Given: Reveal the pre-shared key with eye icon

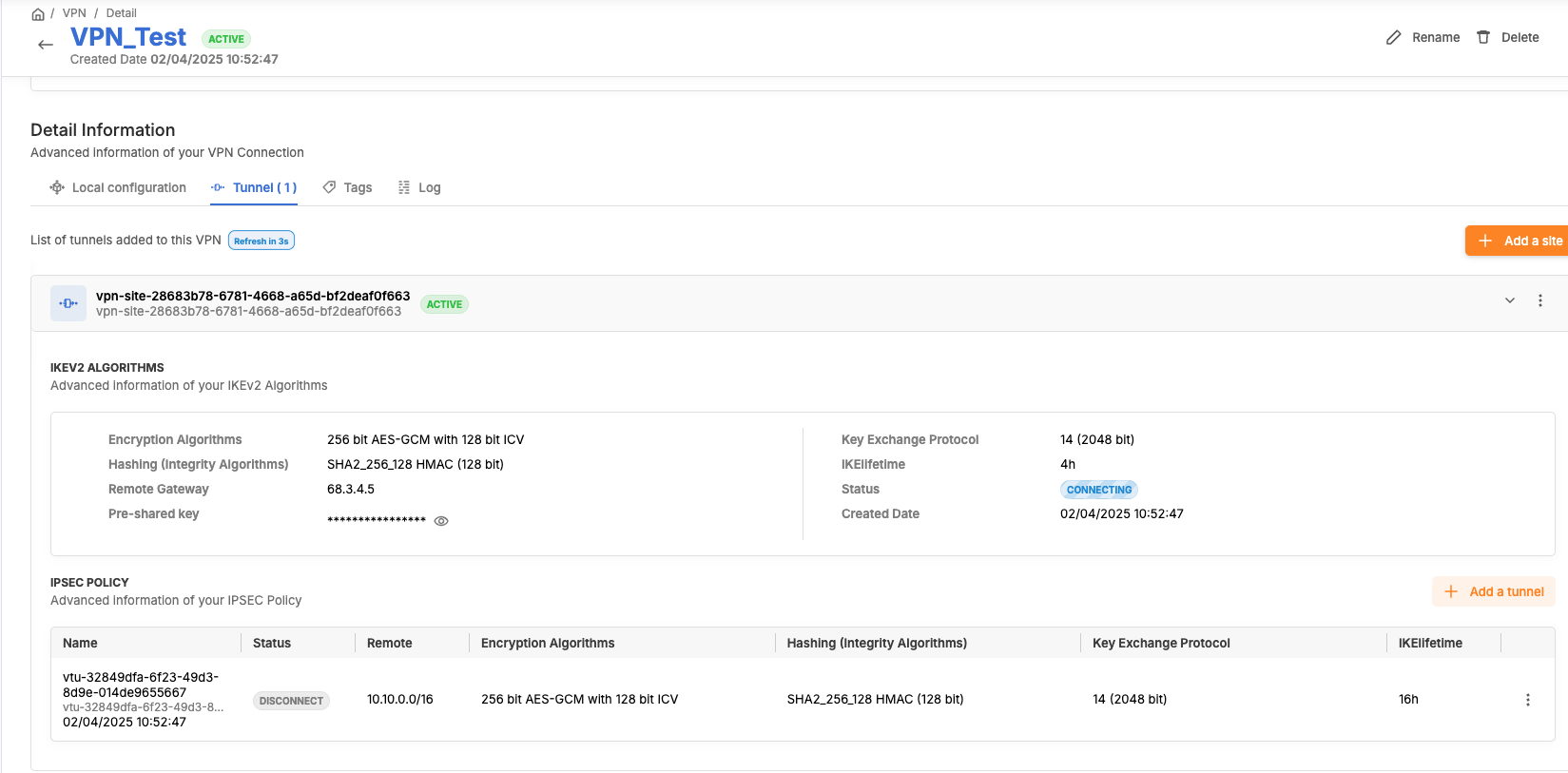Looking at the screenshot, I should (441, 521).
